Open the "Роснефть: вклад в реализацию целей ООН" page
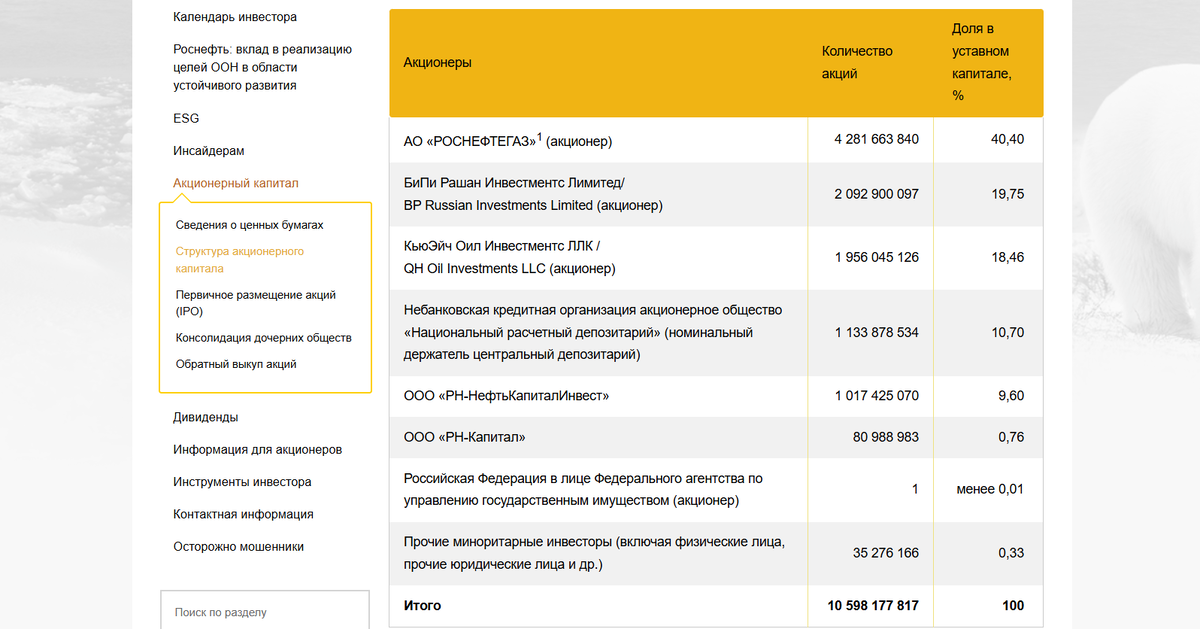The height and width of the screenshot is (629, 1200). 262,66
